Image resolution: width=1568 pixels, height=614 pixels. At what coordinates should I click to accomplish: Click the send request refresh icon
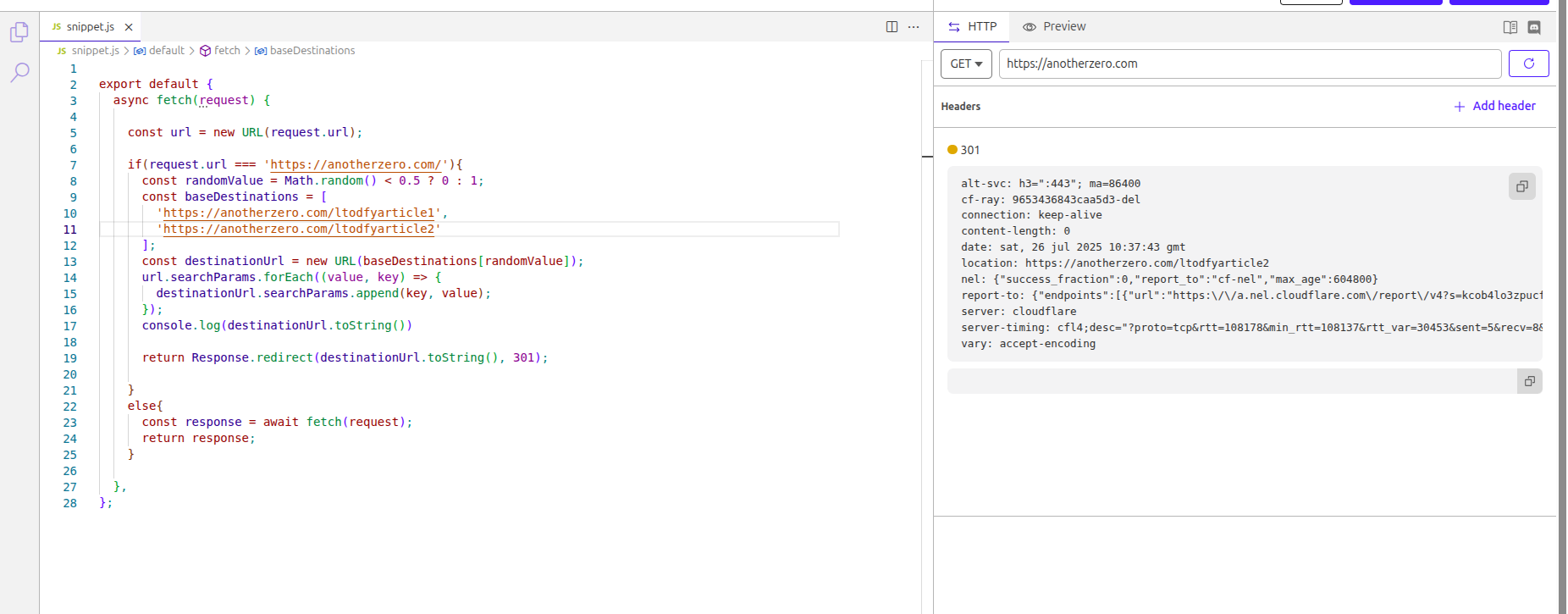pyautogui.click(x=1528, y=64)
